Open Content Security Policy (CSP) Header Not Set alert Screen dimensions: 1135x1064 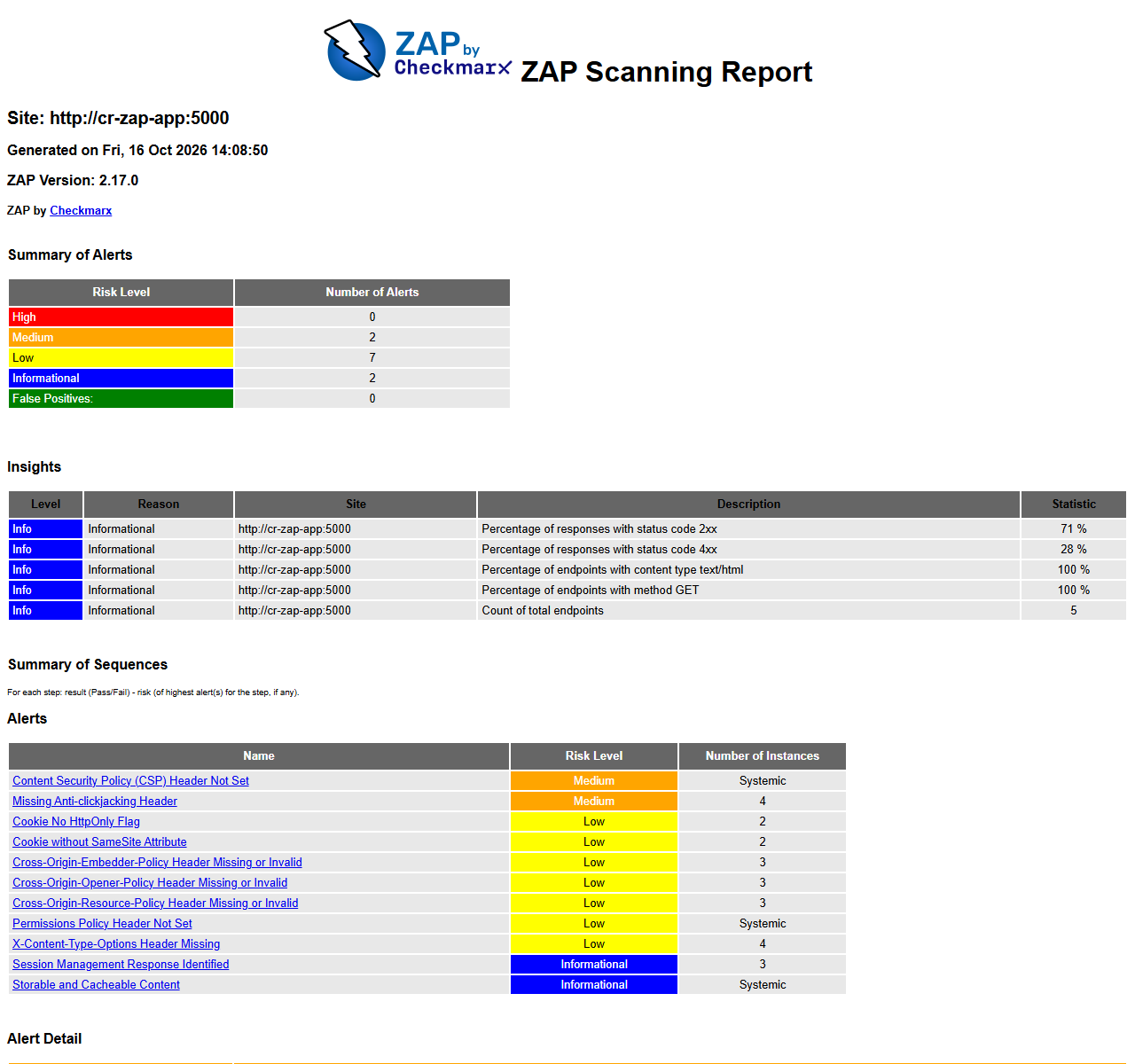coord(130,780)
